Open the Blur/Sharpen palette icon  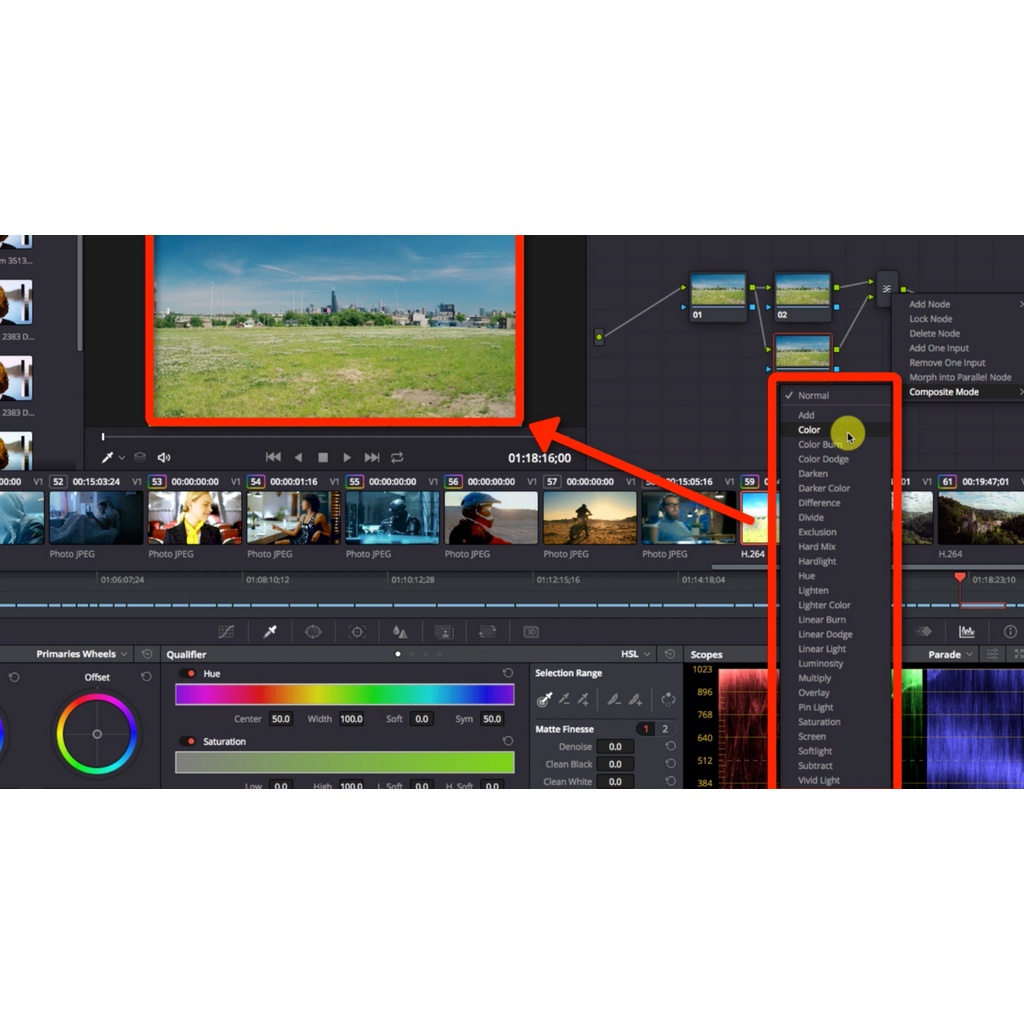[400, 632]
